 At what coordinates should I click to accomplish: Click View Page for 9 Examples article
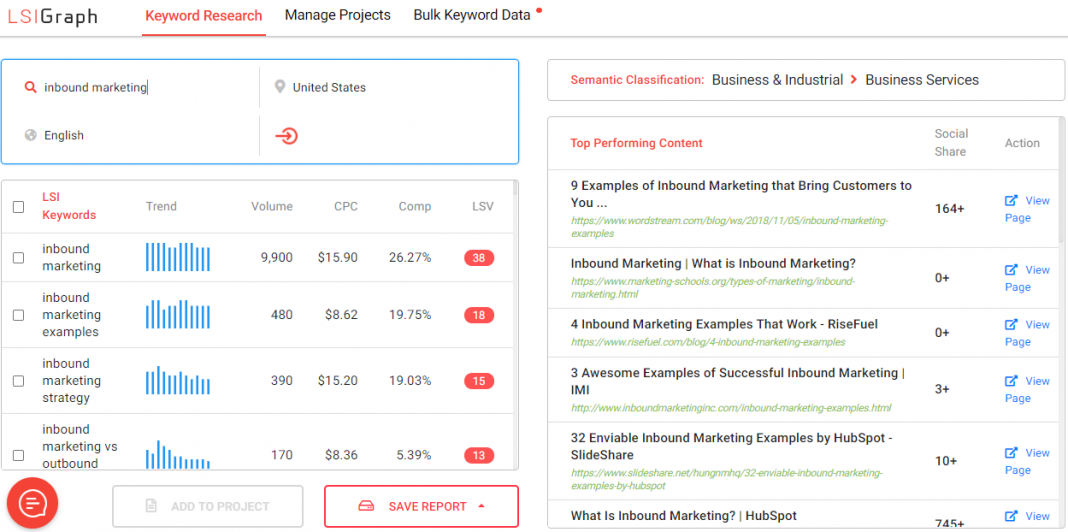point(1027,209)
